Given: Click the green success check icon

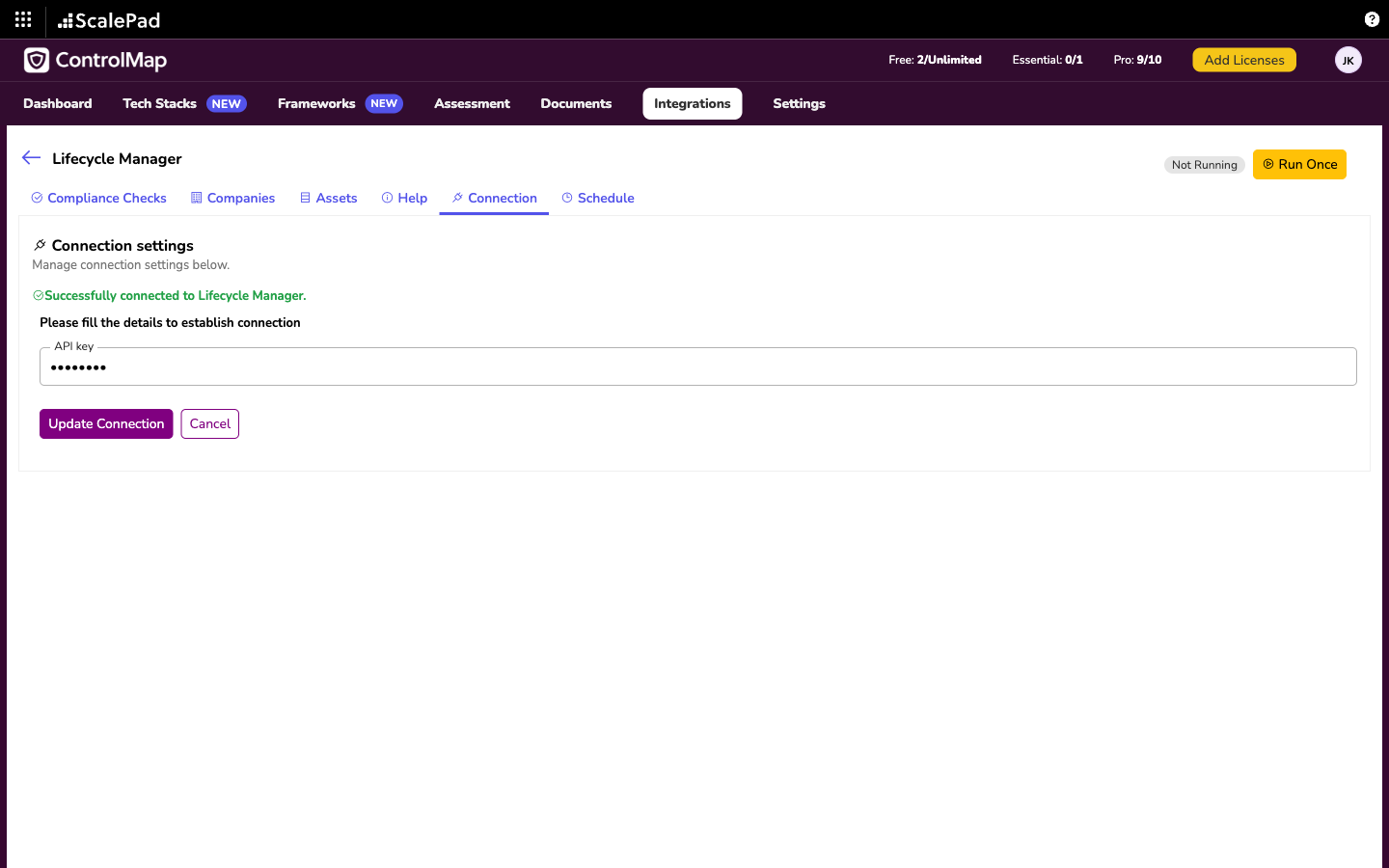Looking at the screenshot, I should coord(38,295).
